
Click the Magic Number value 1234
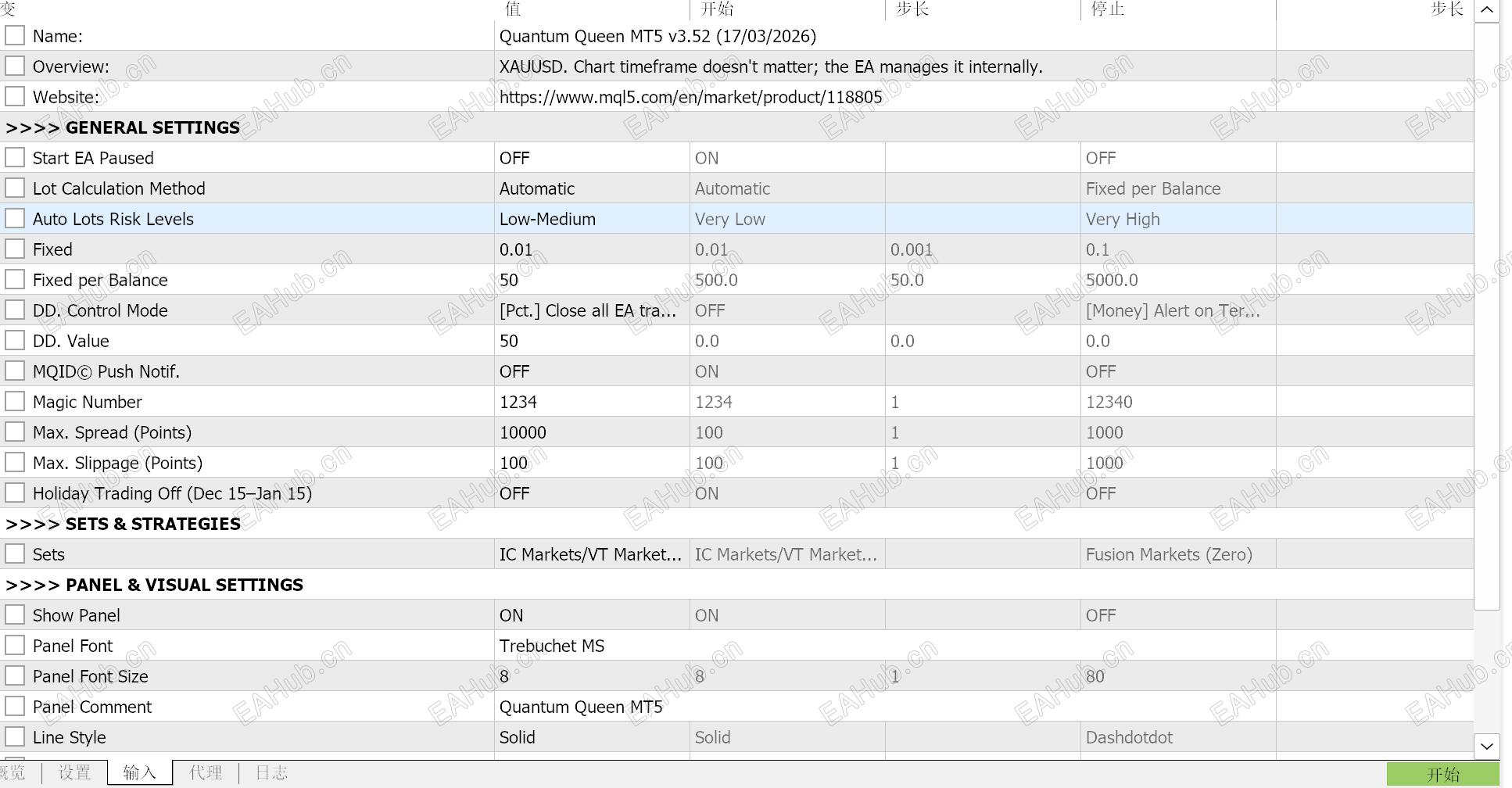[592, 402]
